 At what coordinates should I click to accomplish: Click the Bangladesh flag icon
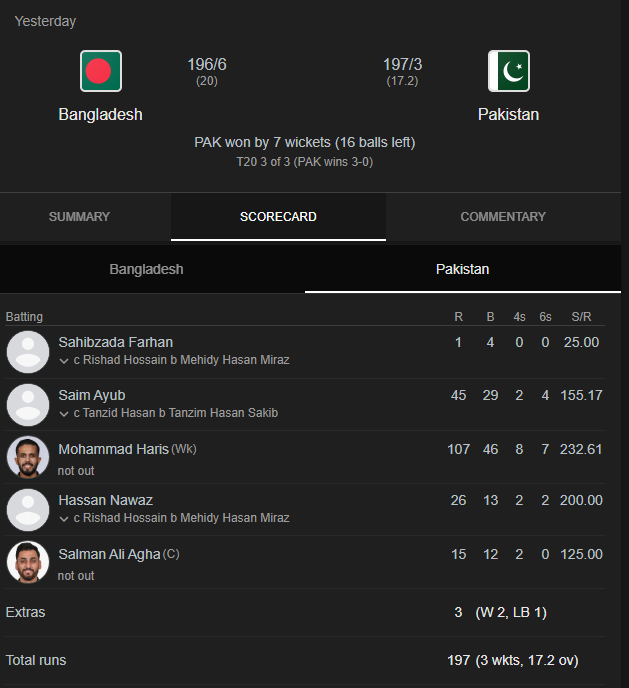[101, 71]
